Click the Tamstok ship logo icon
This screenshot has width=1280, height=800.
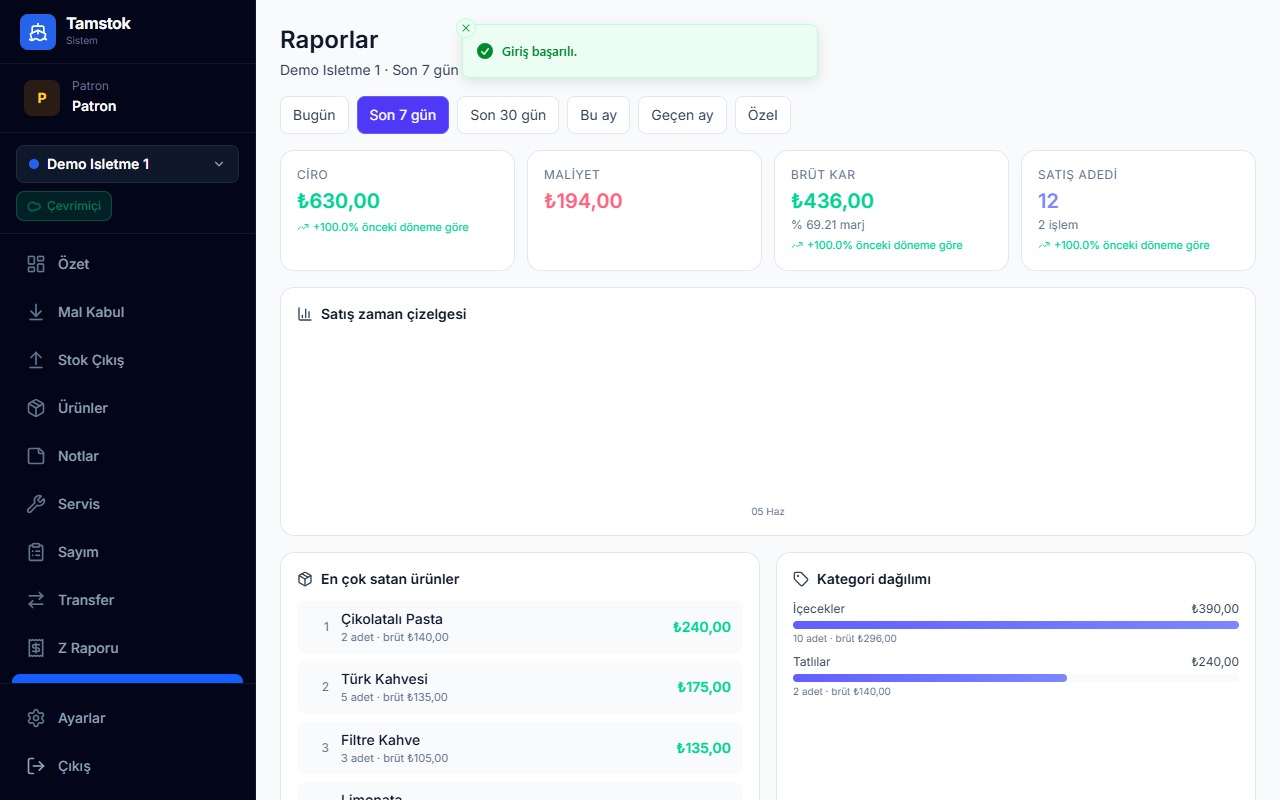38,32
